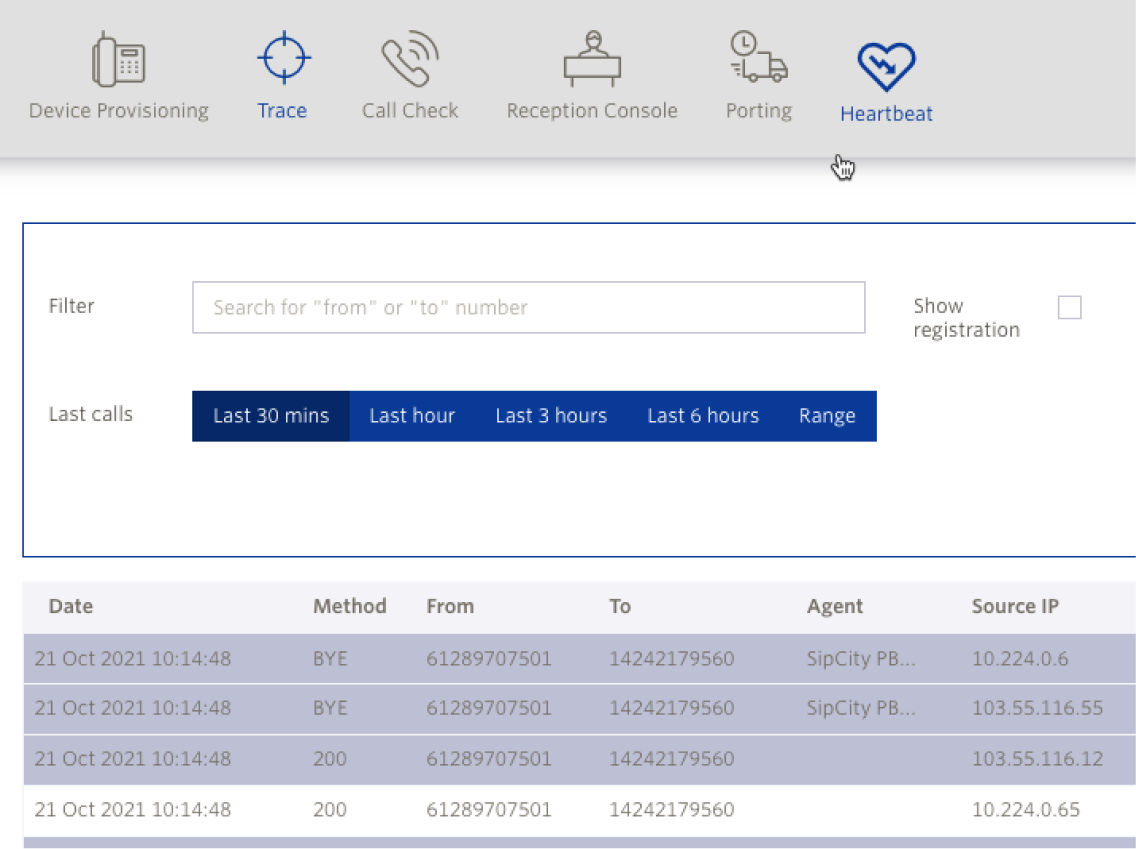
Task: Open the Porting truck icon
Action: [x=758, y=57]
